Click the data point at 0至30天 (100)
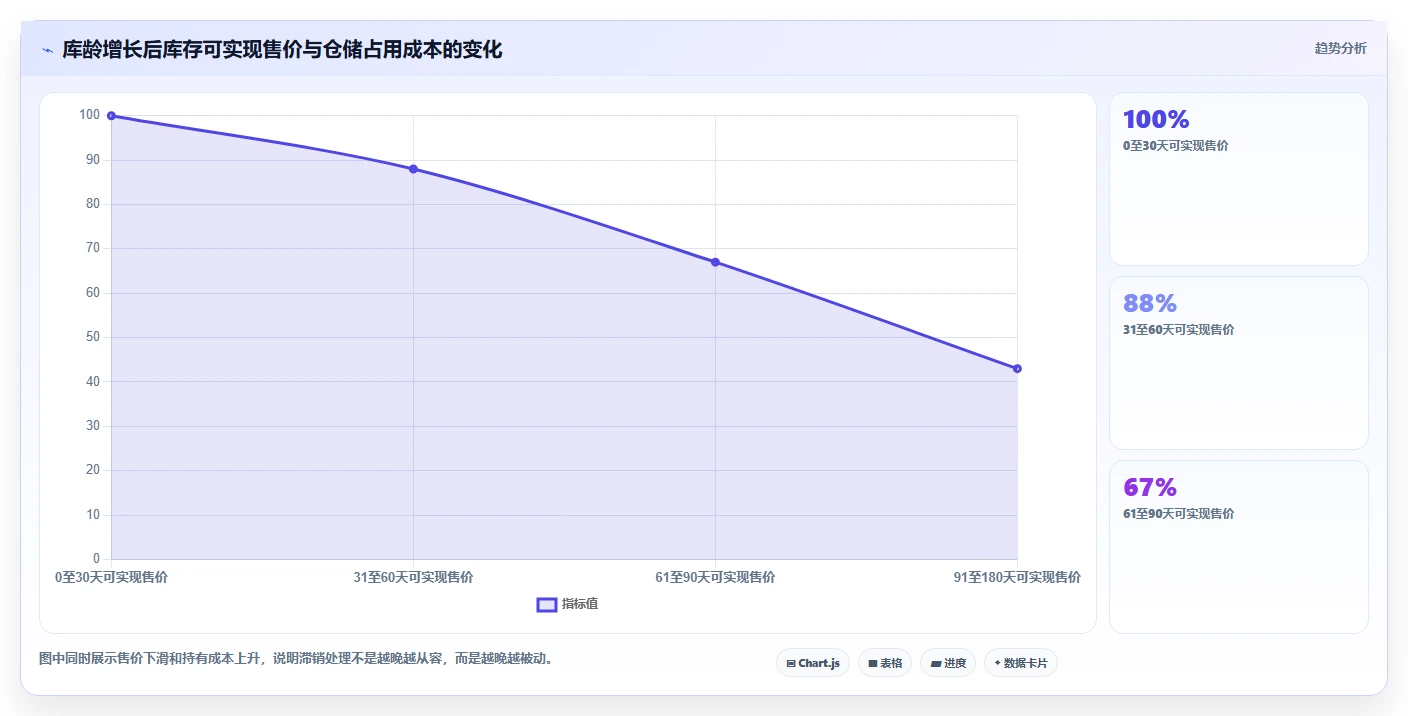This screenshot has width=1408, height=716. 111,116
